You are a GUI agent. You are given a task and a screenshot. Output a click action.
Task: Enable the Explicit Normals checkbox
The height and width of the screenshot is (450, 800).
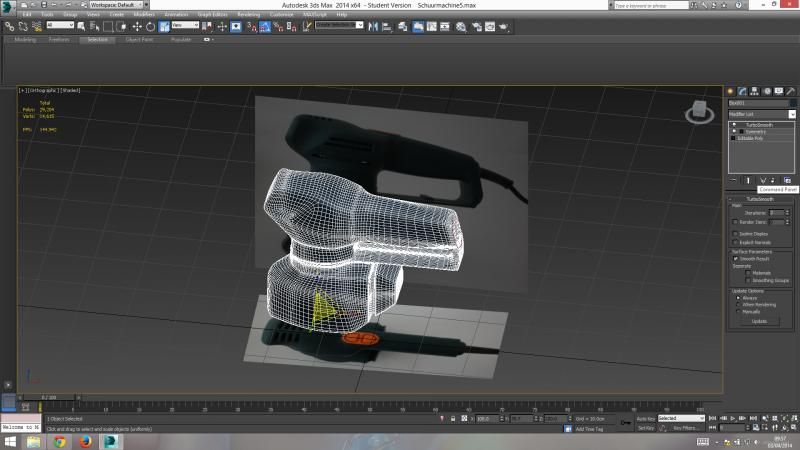736,242
